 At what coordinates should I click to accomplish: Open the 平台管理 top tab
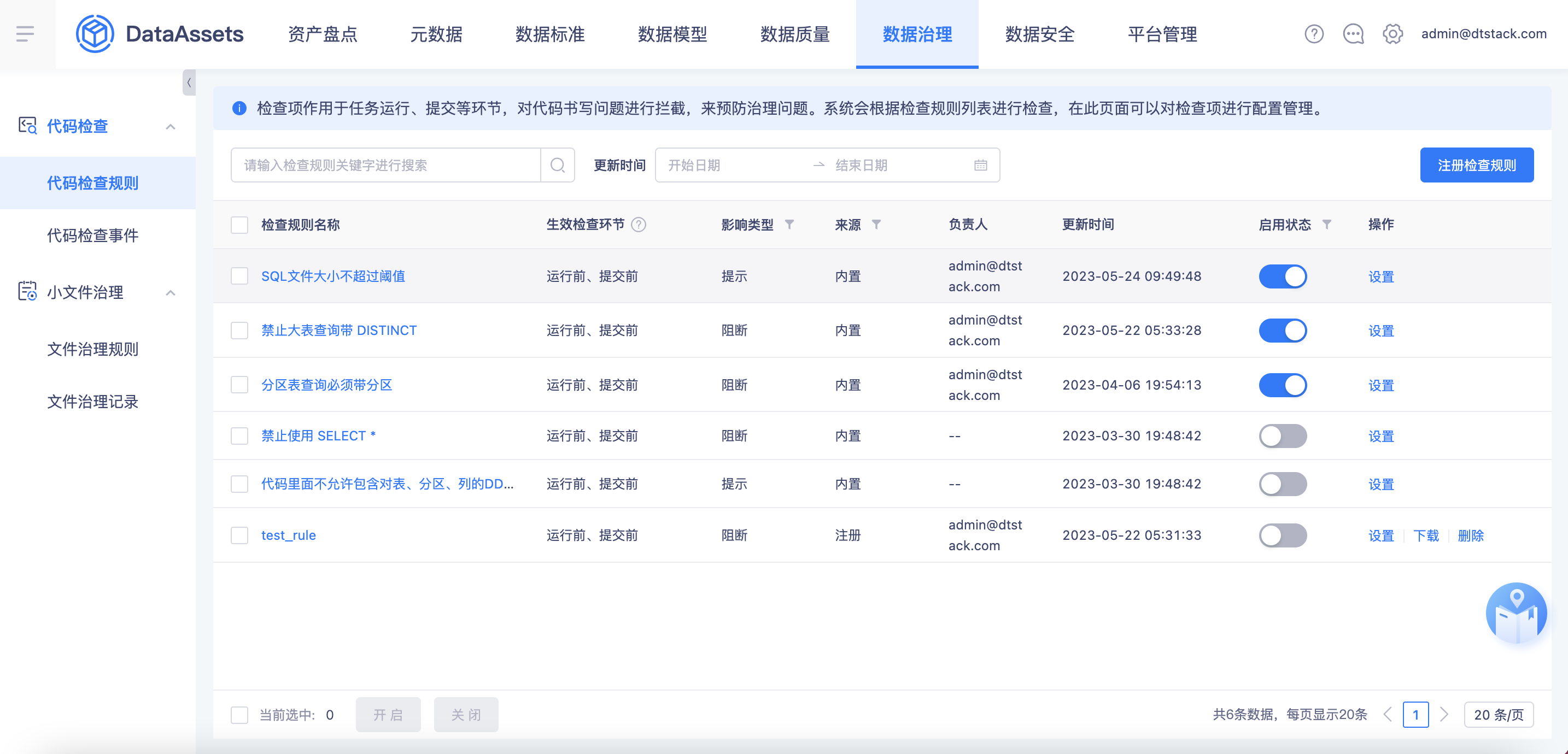pos(1162,34)
